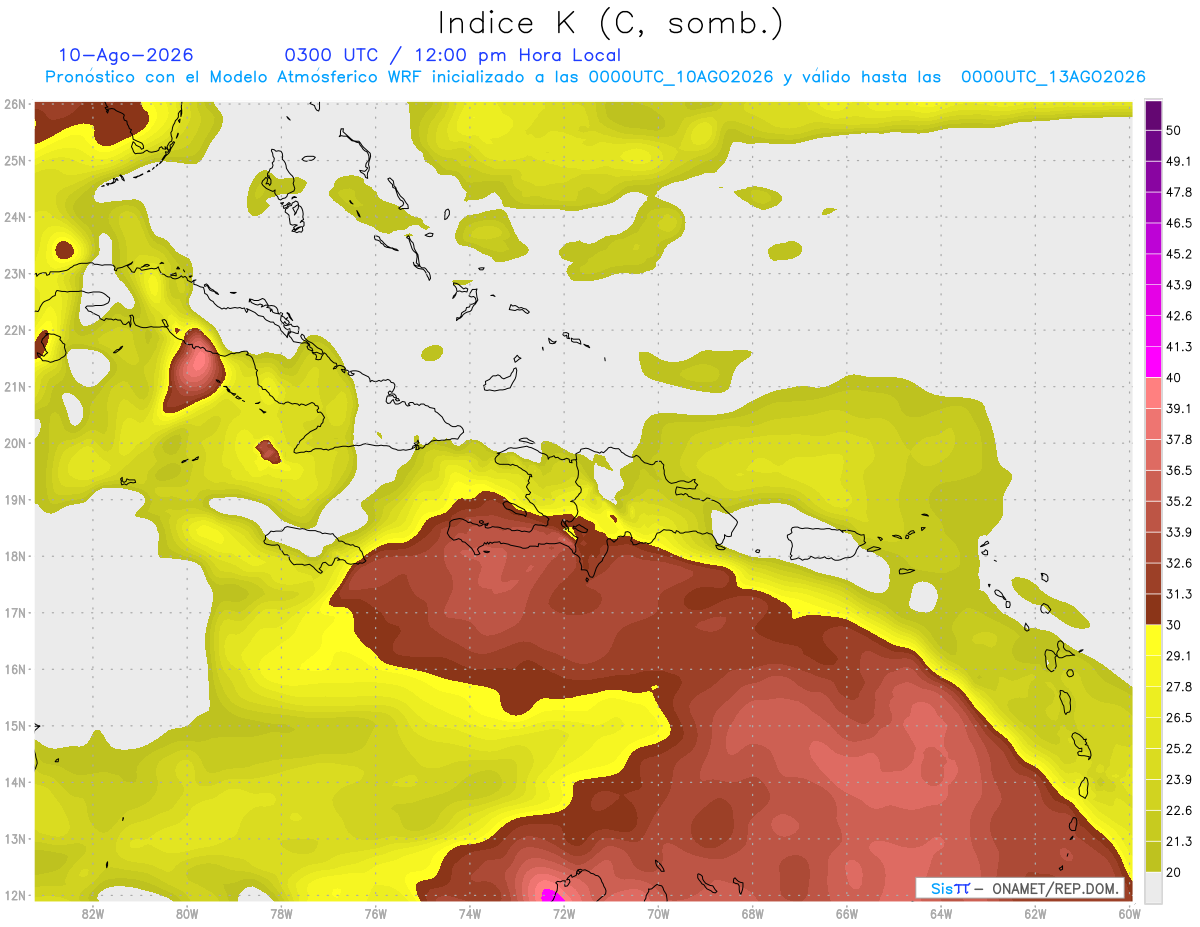Click the magenta legend swatch between 40 and 41.3
The height and width of the screenshot is (927, 1200).
1153,362
